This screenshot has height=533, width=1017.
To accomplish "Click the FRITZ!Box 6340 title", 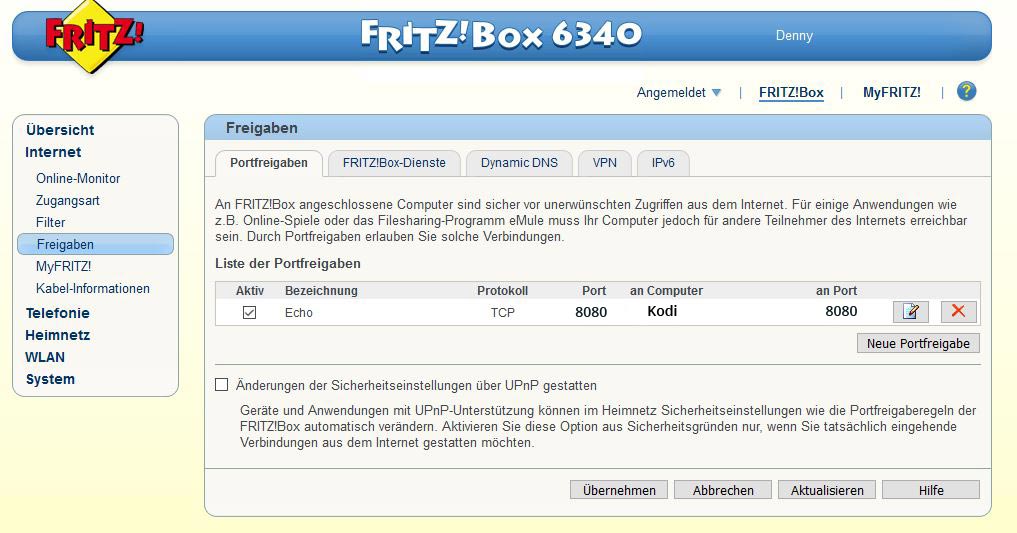I will click(501, 34).
